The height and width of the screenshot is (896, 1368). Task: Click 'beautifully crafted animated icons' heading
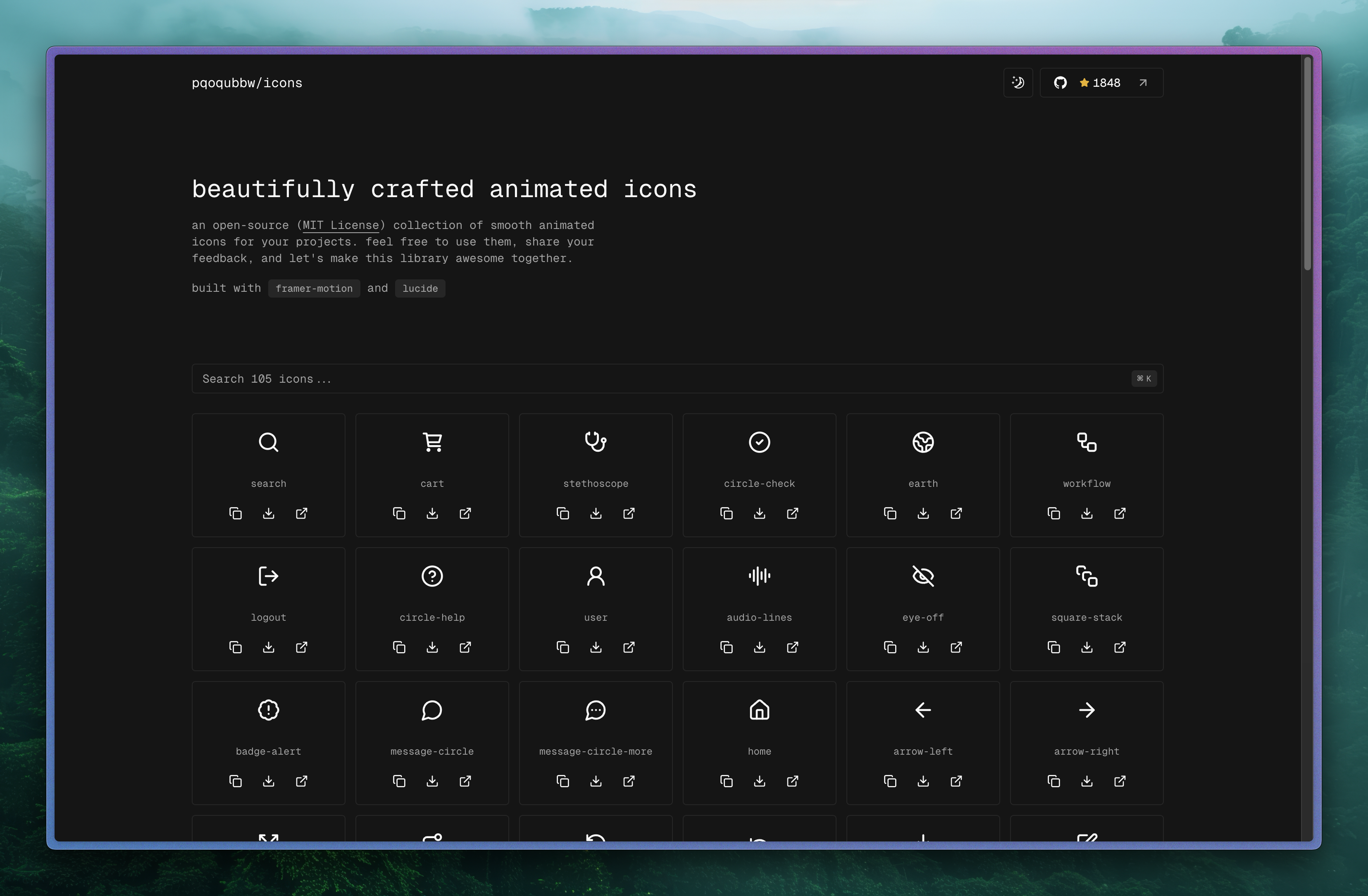point(444,189)
